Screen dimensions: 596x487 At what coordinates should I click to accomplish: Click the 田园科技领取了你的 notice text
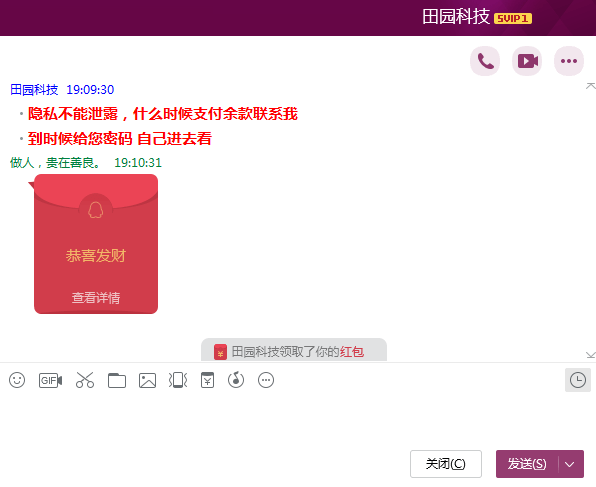(285, 352)
